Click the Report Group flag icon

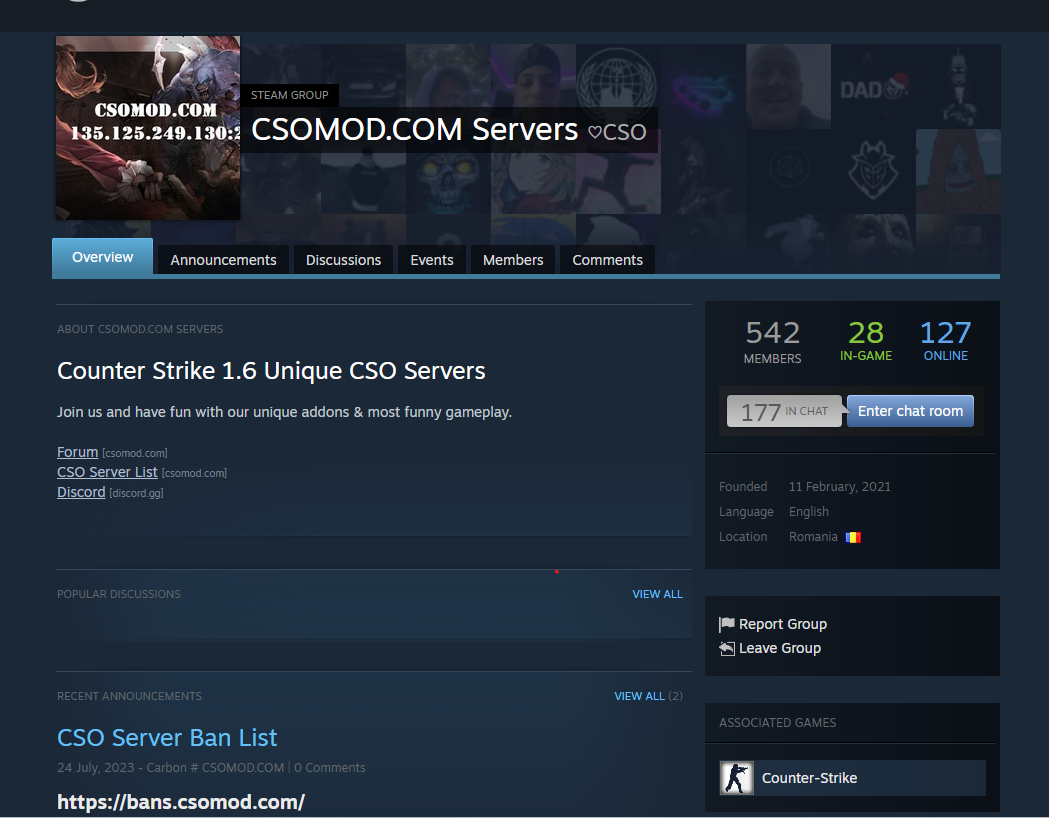[727, 625]
